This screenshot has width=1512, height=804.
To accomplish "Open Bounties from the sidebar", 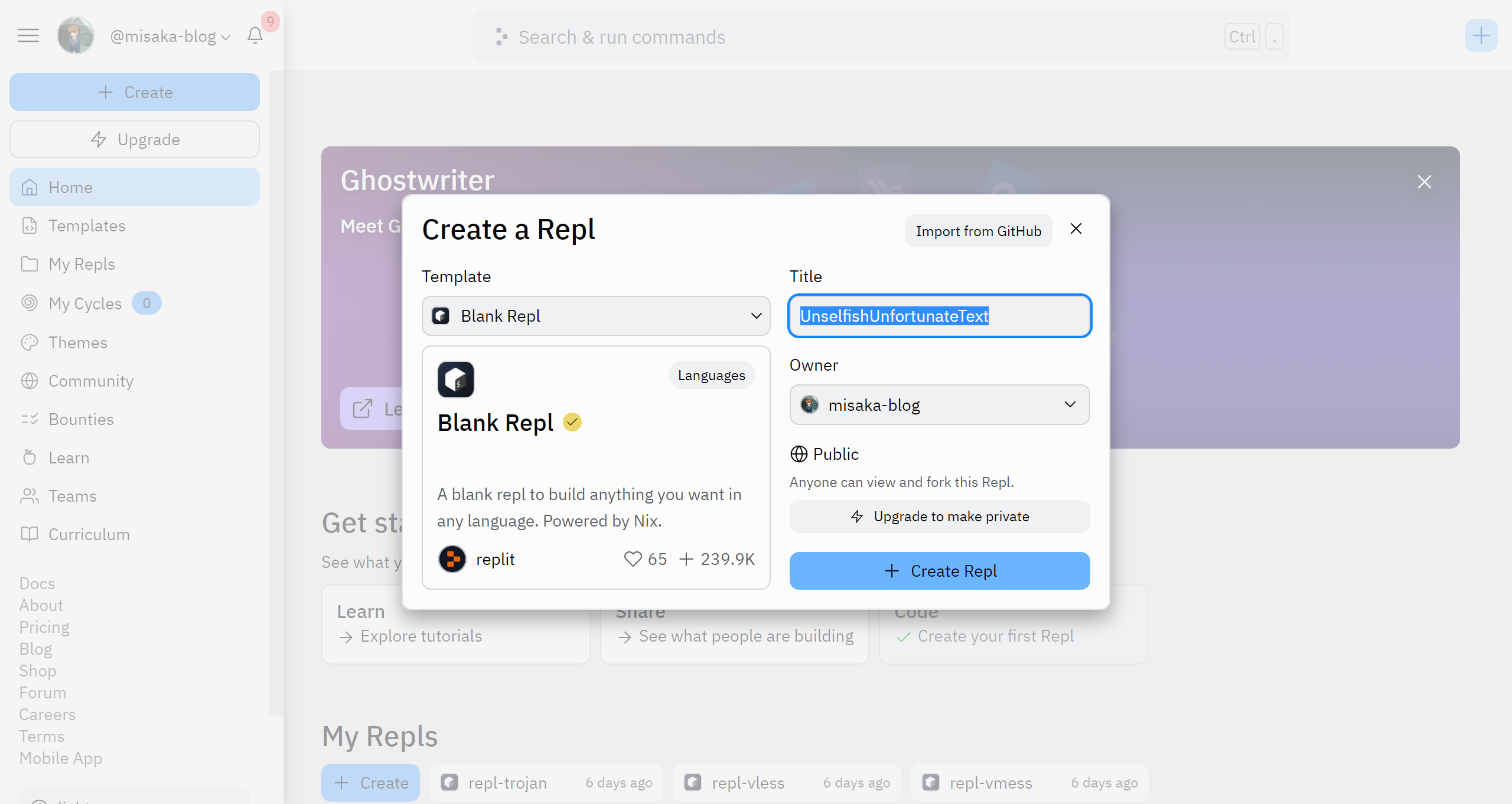I will tap(81, 419).
